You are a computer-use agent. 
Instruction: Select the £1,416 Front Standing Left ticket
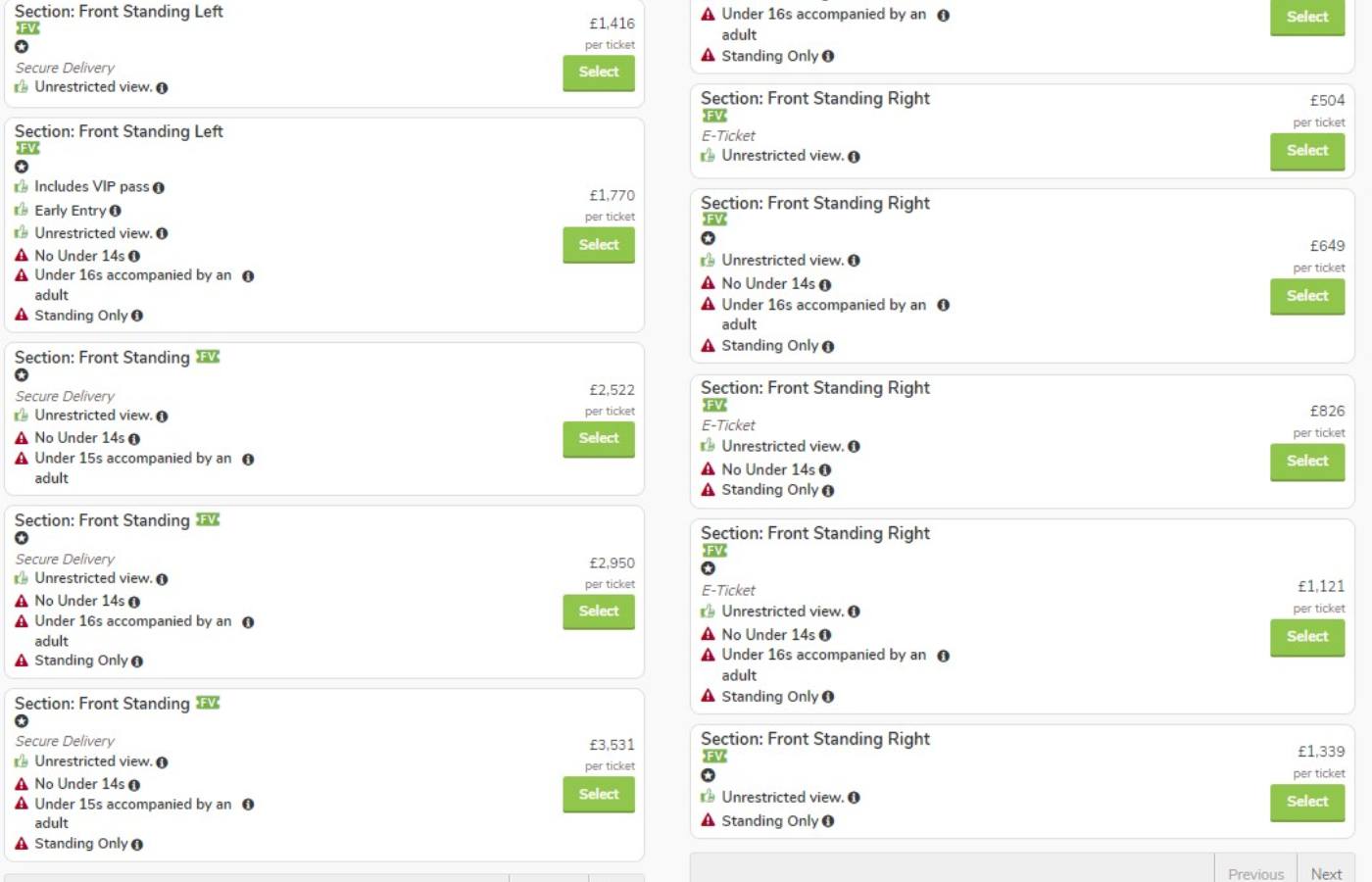(599, 73)
